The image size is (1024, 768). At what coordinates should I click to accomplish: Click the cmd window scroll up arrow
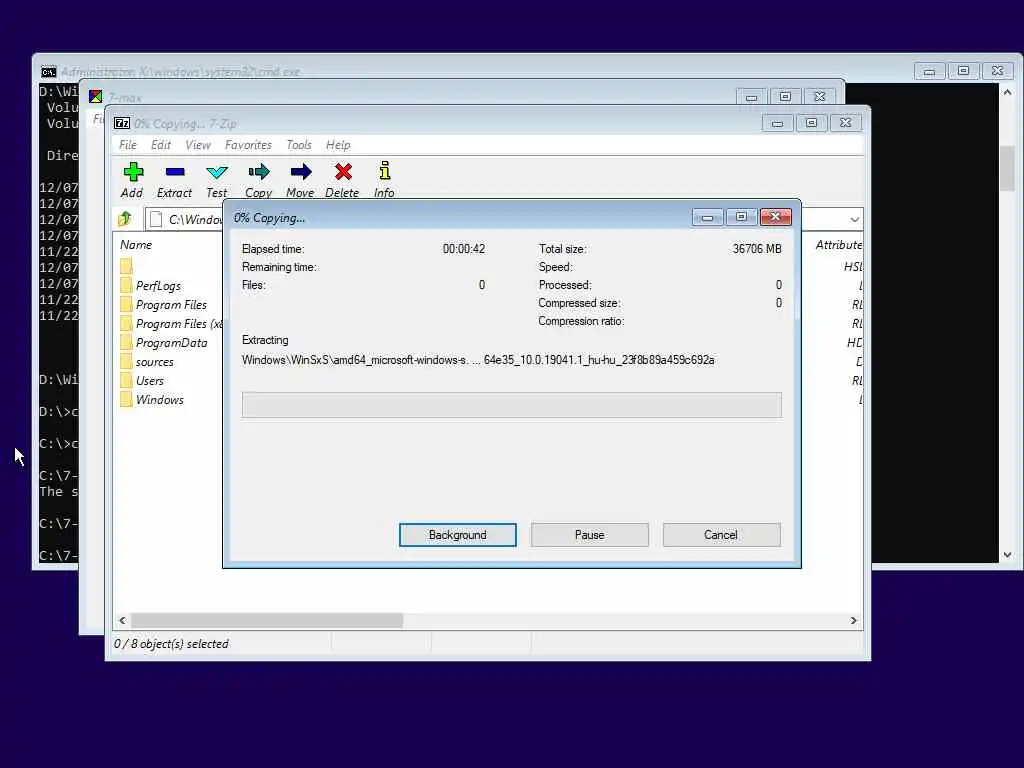1007,93
